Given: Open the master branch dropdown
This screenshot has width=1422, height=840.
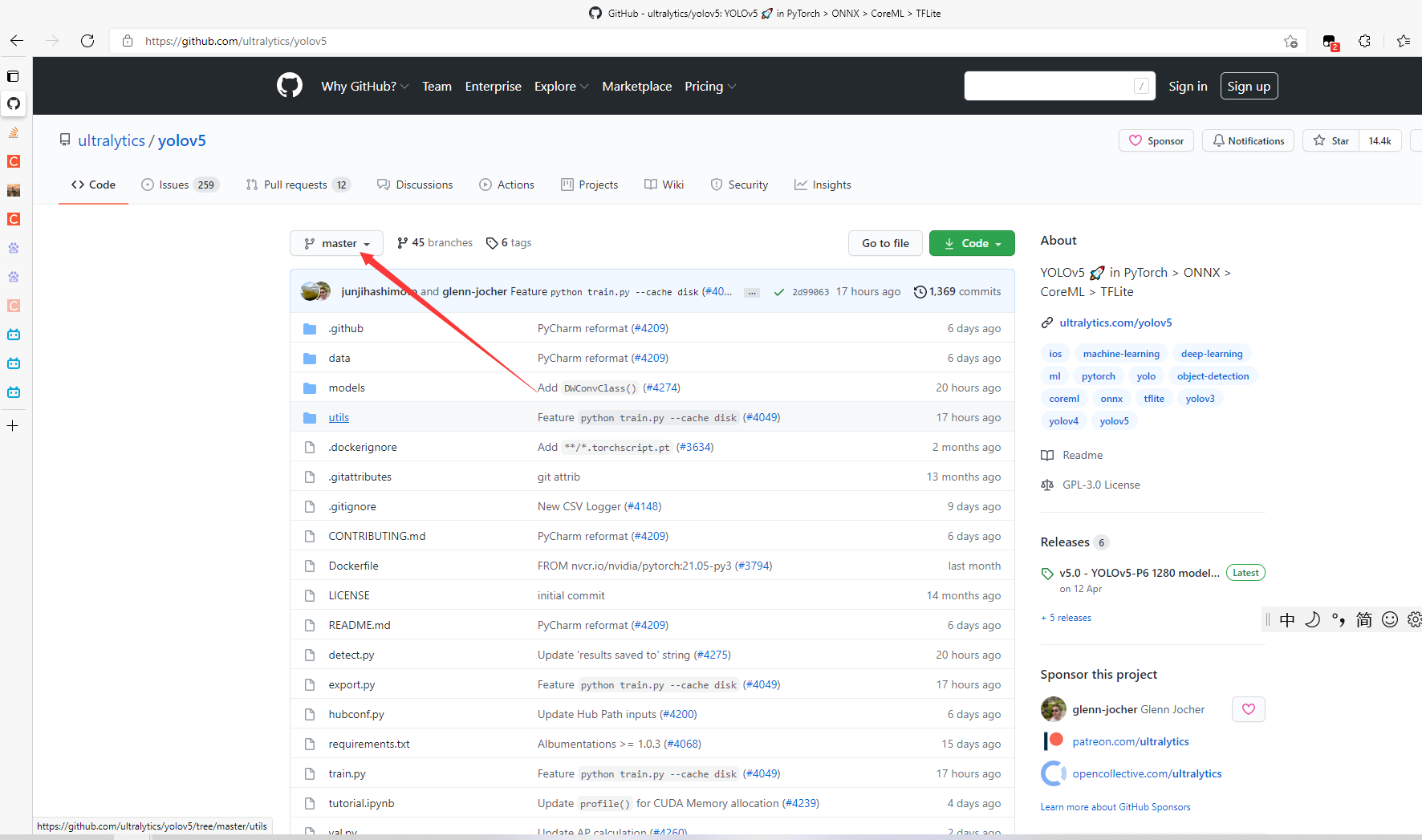Looking at the screenshot, I should point(336,243).
